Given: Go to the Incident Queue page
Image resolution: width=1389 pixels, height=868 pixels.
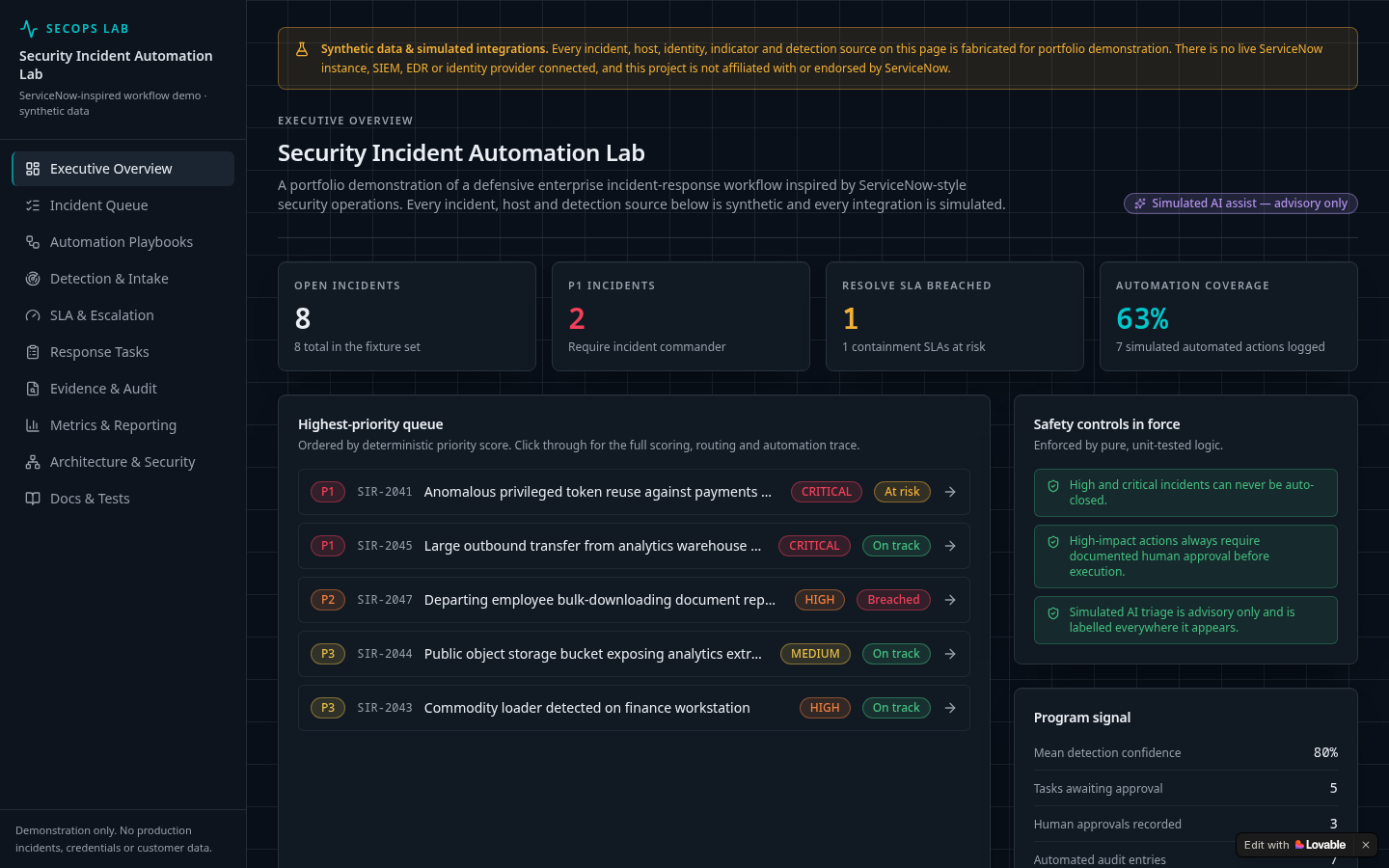Looking at the screenshot, I should coord(123,205).
